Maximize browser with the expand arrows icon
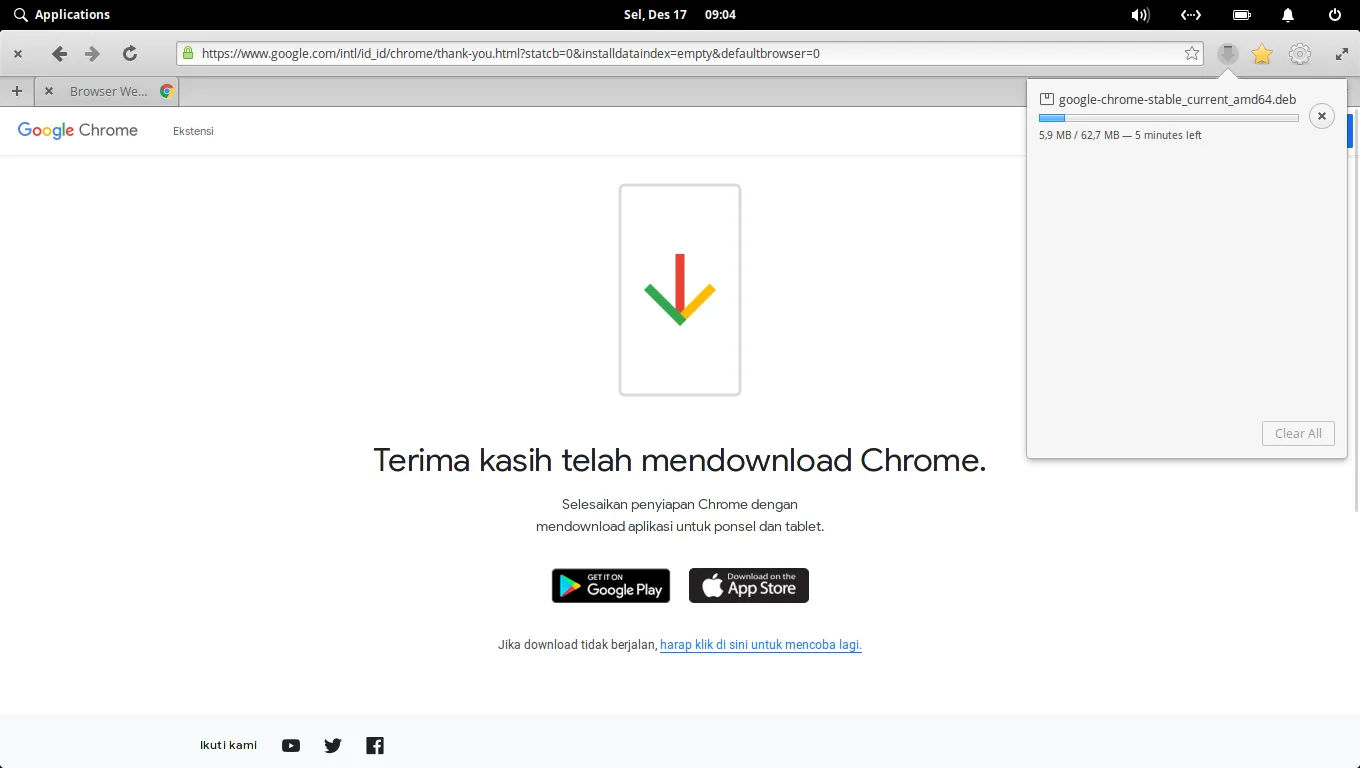1360x768 pixels. 1342,54
